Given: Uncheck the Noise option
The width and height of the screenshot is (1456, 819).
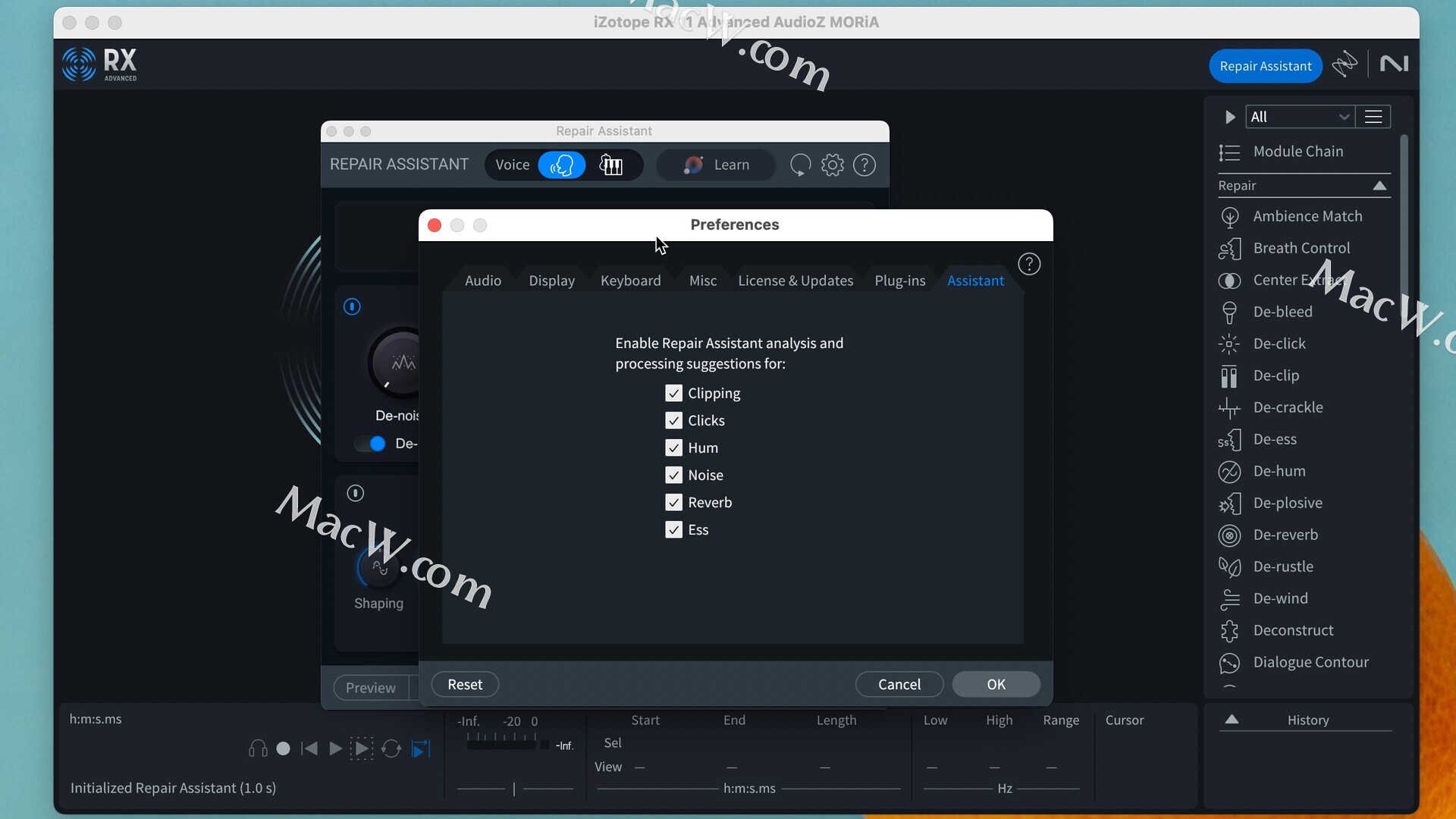Looking at the screenshot, I should pos(673,475).
